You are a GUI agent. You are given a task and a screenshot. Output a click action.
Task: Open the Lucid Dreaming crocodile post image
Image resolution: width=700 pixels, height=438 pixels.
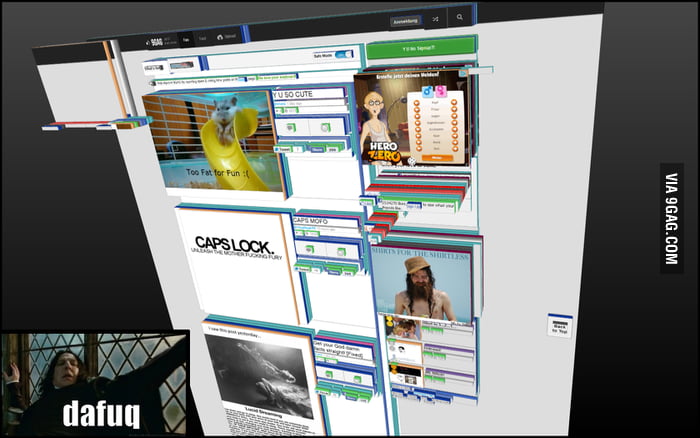259,375
